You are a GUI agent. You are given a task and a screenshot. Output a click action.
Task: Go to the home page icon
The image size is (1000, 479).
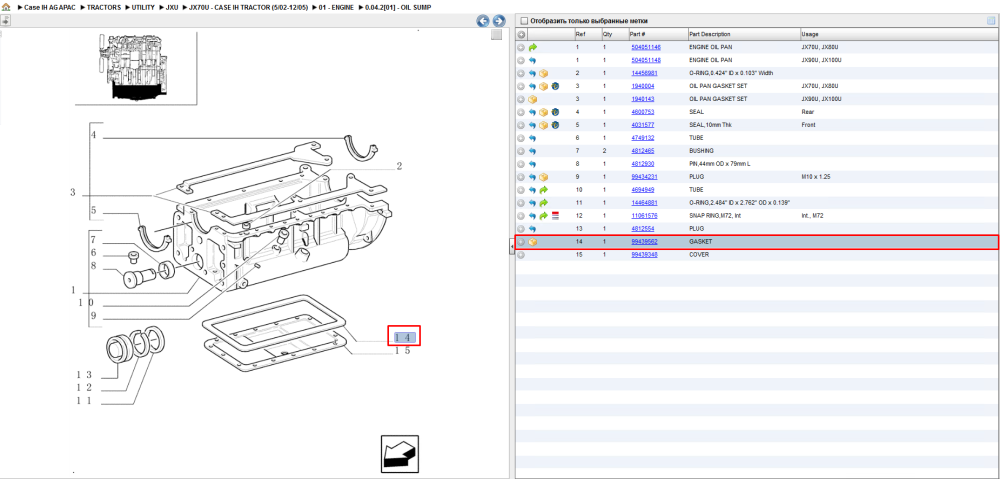(6, 7)
